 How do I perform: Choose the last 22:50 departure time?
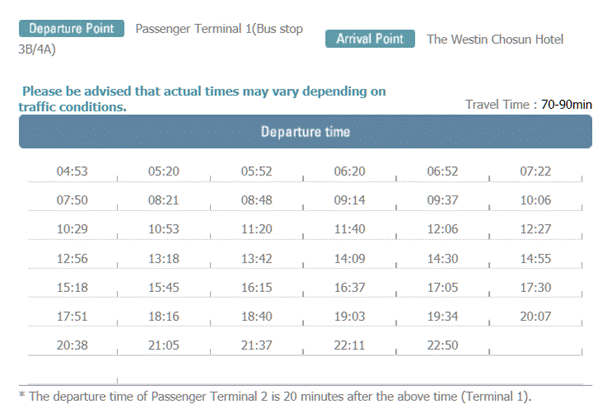442,345
